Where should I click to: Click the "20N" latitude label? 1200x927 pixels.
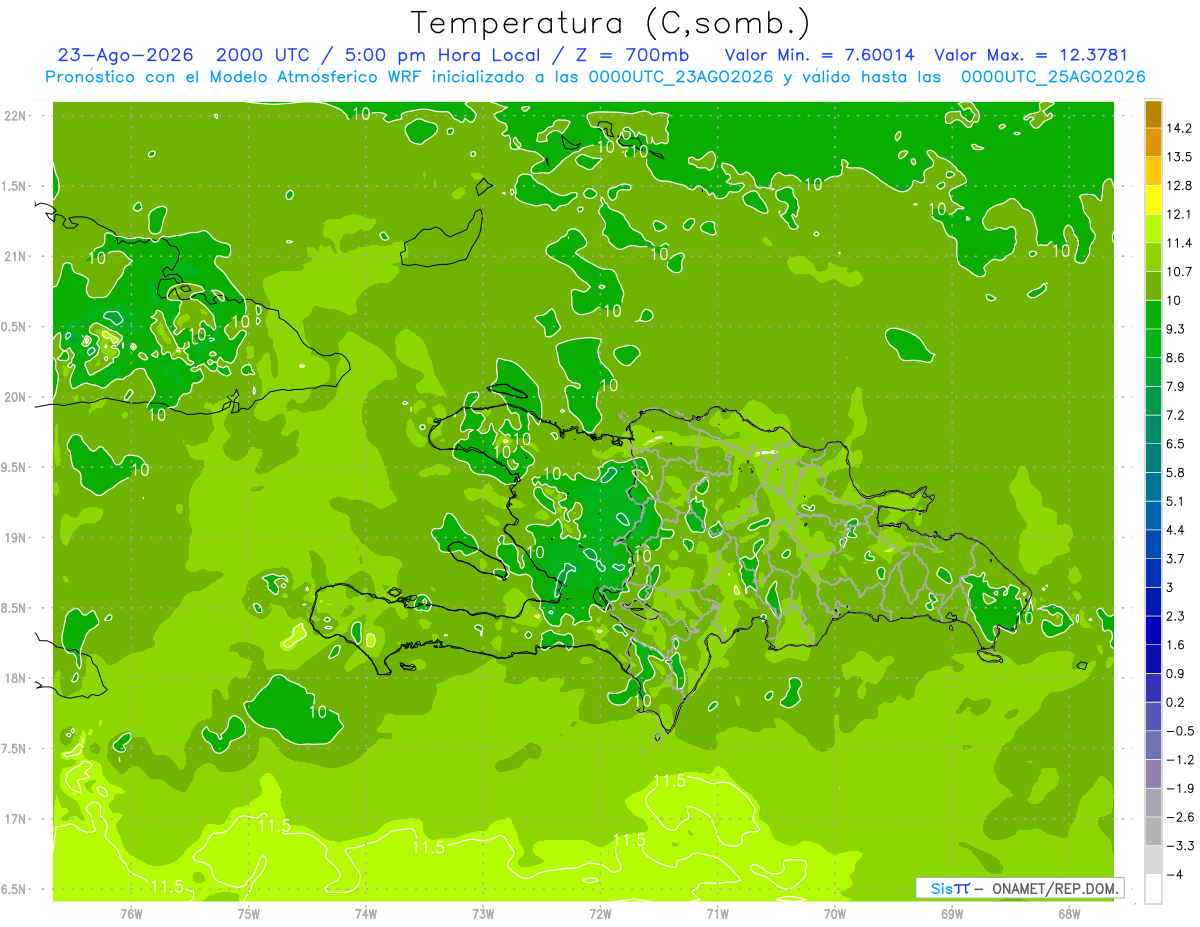(14, 397)
